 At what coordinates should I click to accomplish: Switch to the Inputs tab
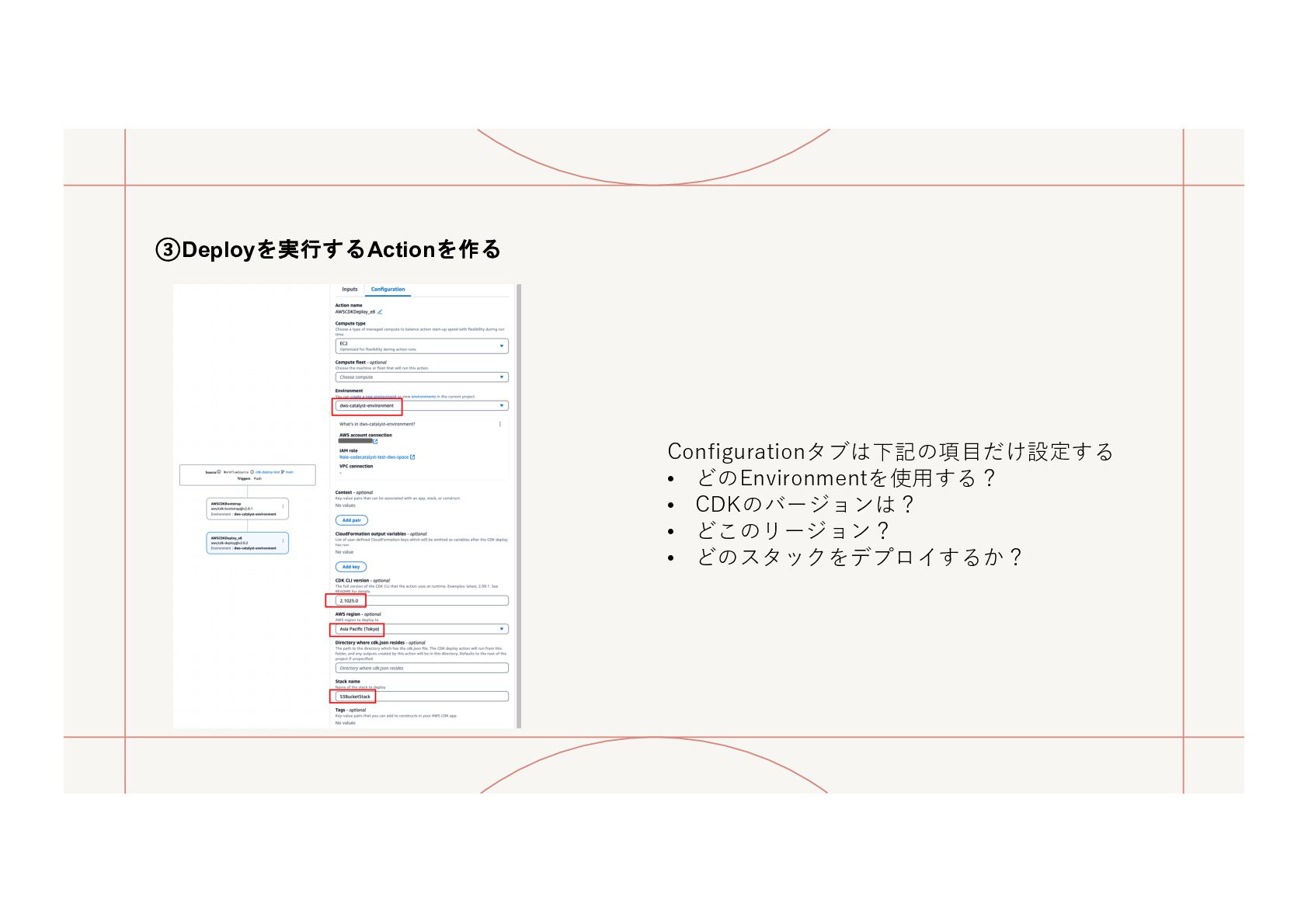[350, 290]
